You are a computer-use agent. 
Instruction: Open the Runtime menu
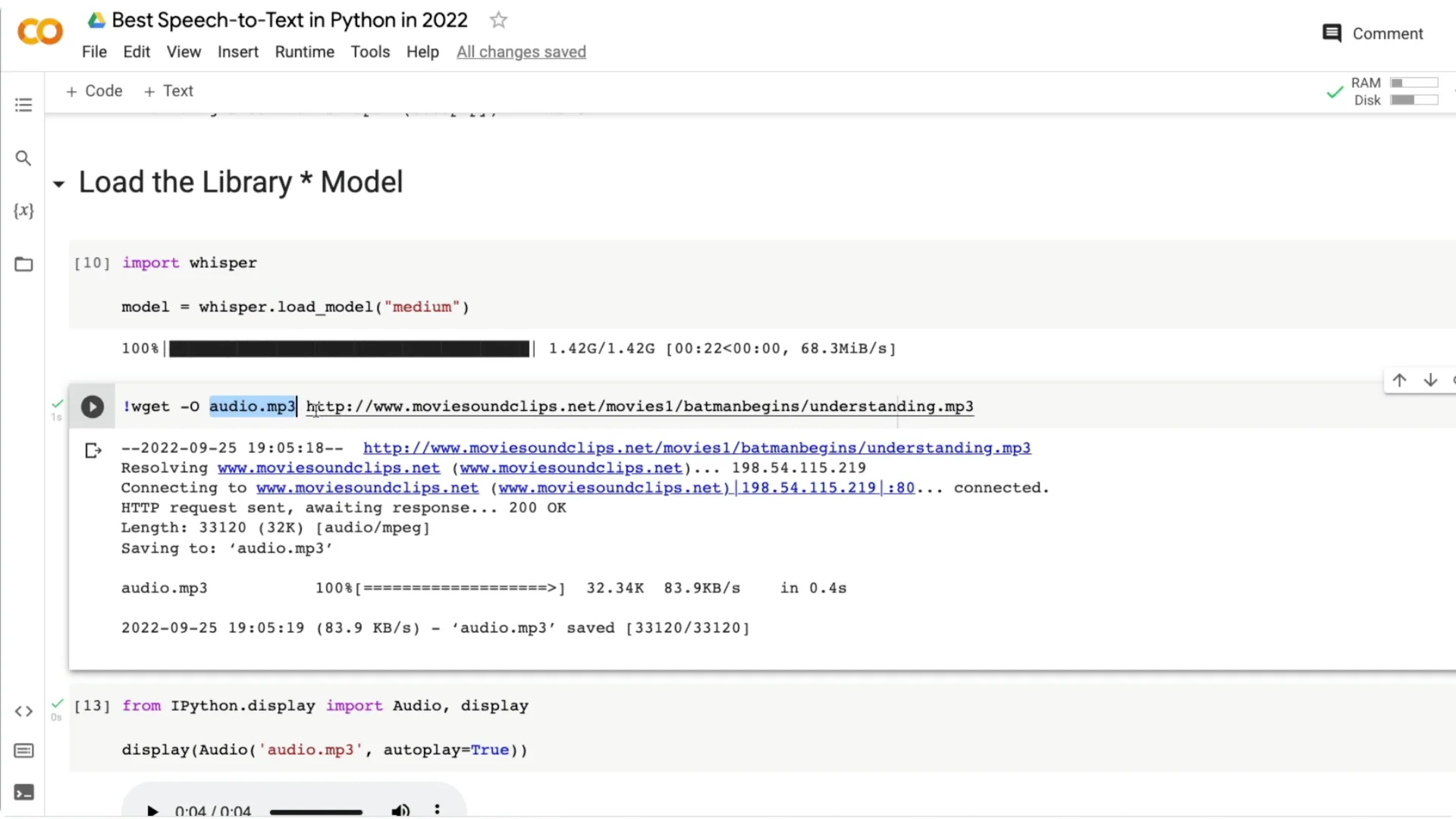click(304, 52)
